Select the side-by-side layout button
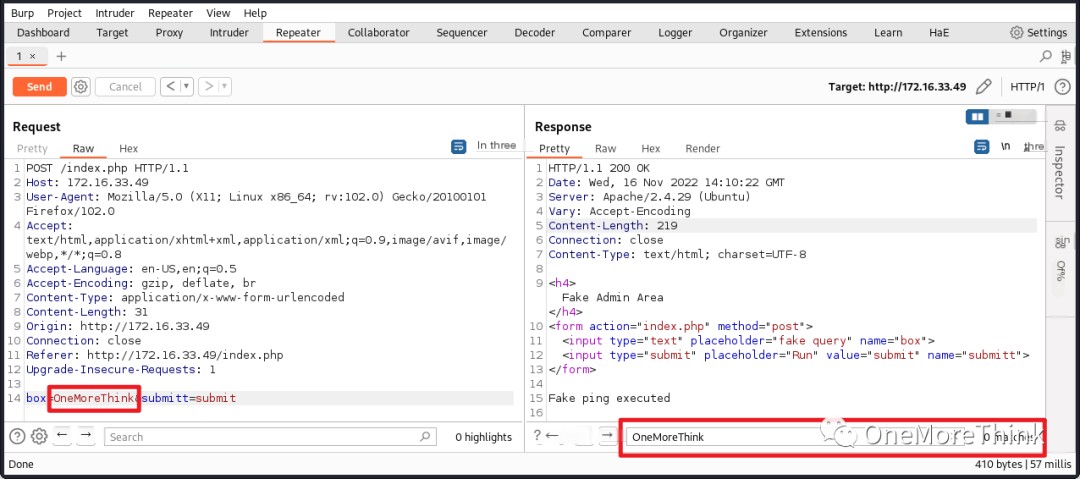Viewport: 1080px width, 479px height. click(977, 116)
